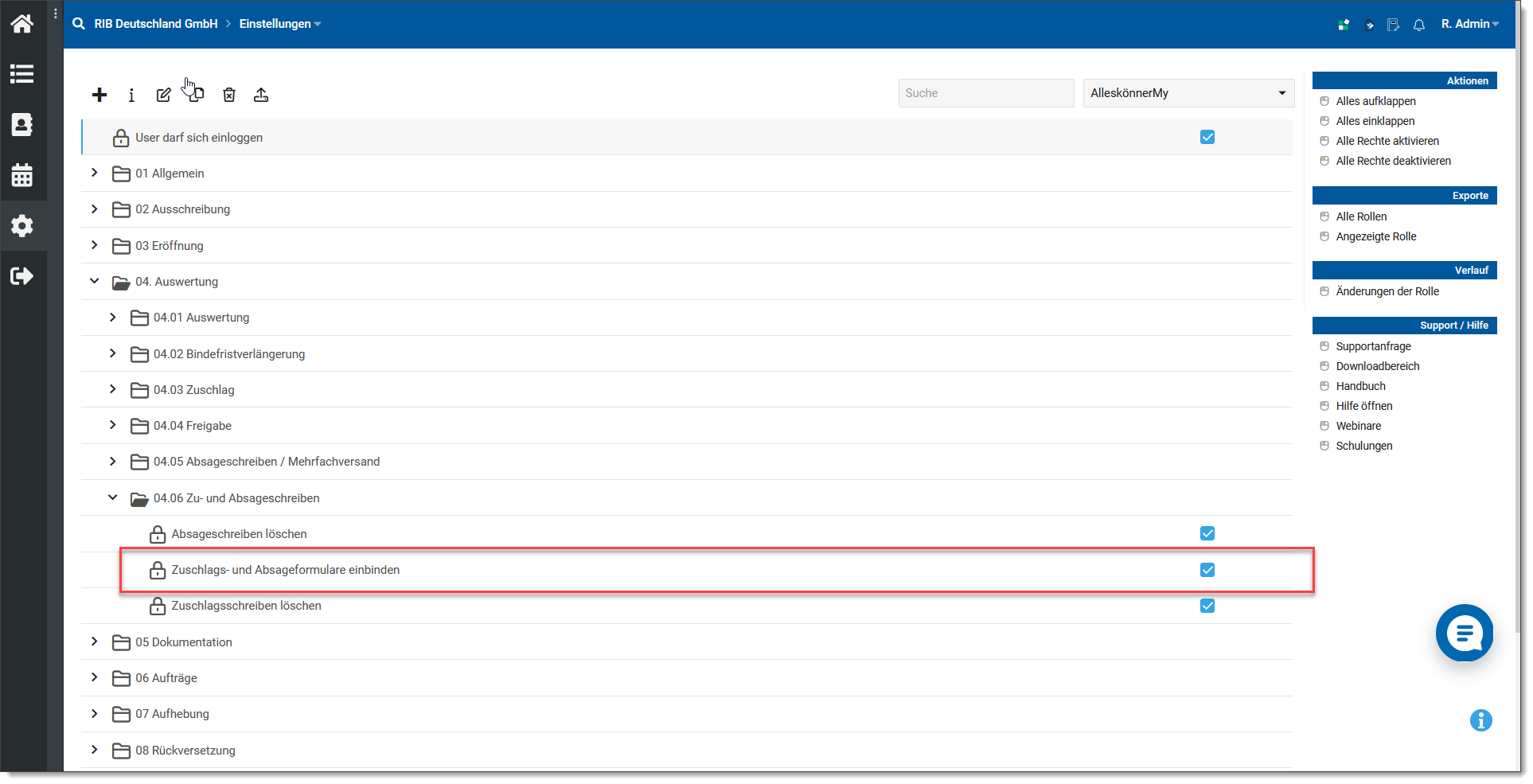
Task: Edit the role with the pencil icon
Action: click(163, 95)
